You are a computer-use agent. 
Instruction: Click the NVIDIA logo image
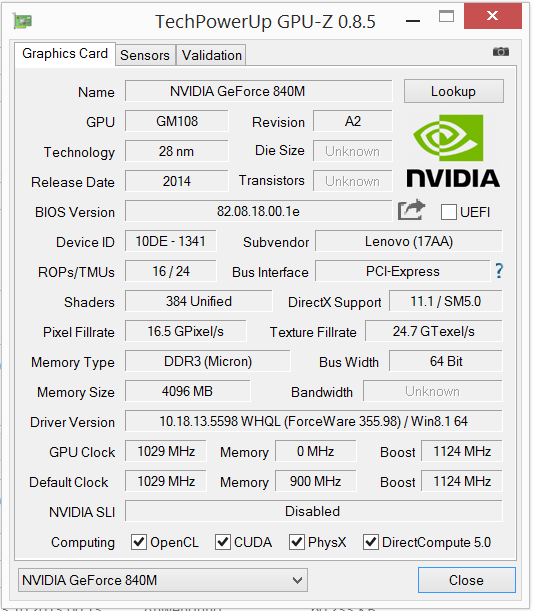(453, 151)
